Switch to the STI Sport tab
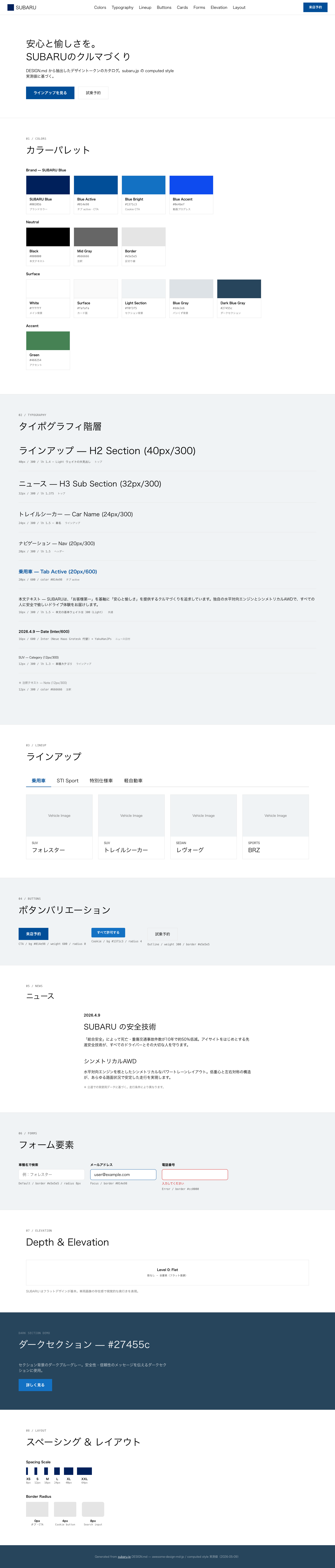The width and height of the screenshot is (335, 1568). click(67, 780)
